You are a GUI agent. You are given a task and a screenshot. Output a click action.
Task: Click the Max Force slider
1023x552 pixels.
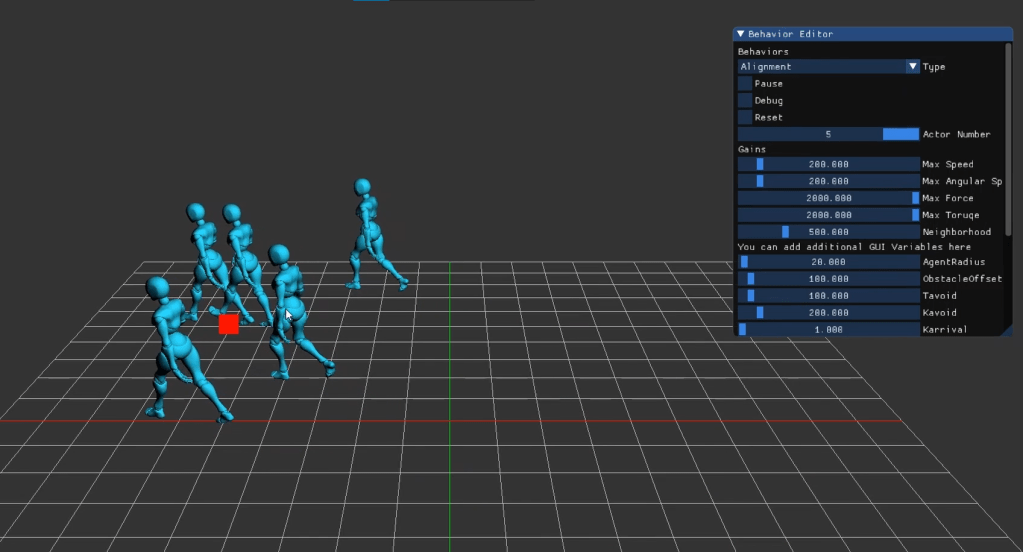(x=828, y=198)
